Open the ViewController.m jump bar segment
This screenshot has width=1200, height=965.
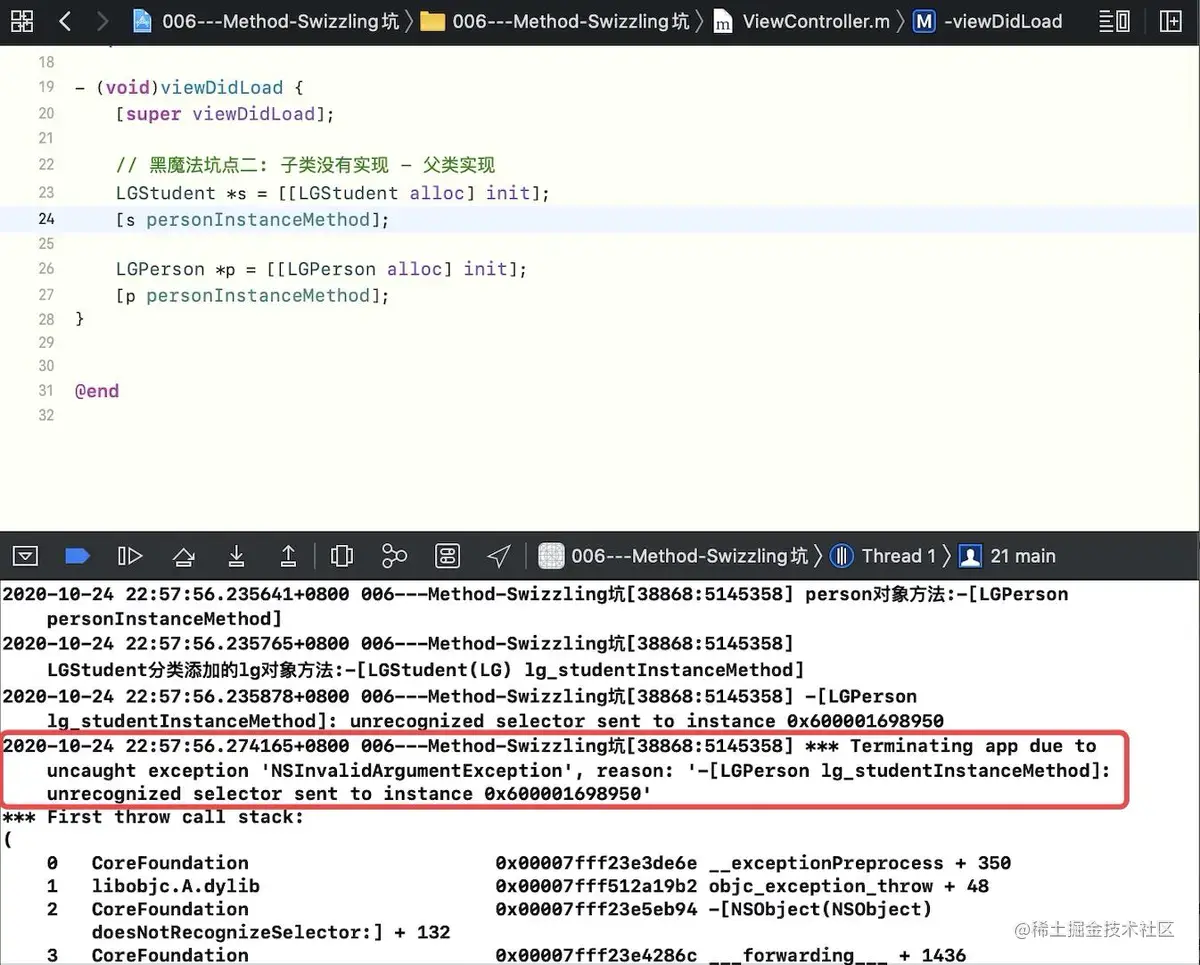coord(816,21)
